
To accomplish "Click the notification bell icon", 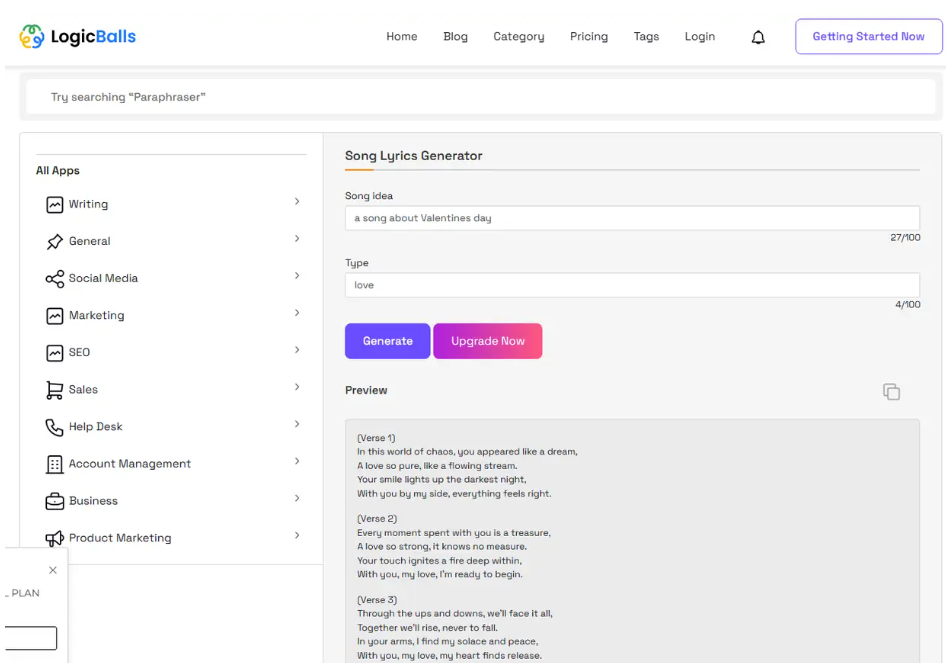I will click(758, 37).
